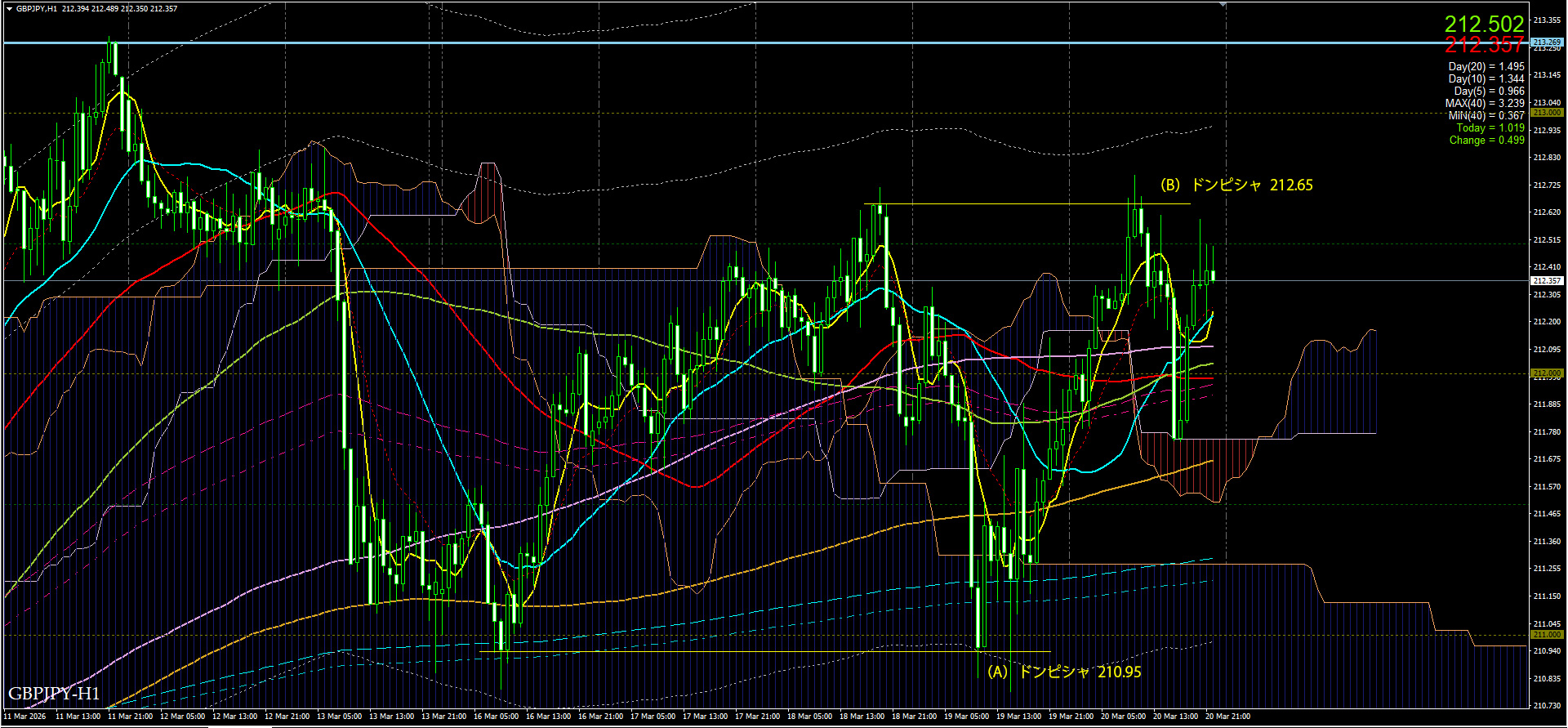Image resolution: width=1568 pixels, height=728 pixels.
Task: Click the green Change = 0.499 readout
Action: coord(1486,141)
